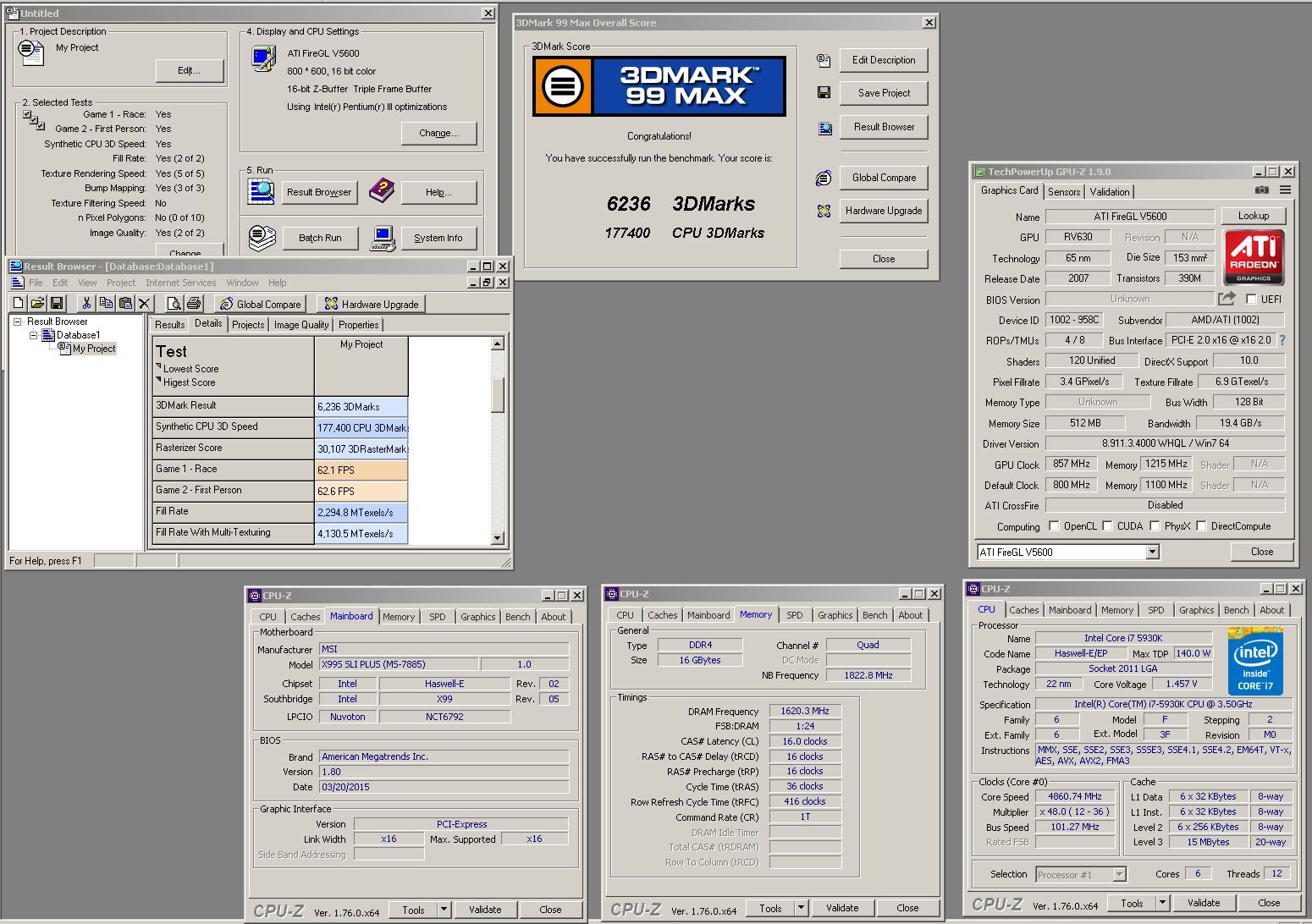
Task: Click the GPU-Z BIOS export share icon
Action: pos(1227,299)
